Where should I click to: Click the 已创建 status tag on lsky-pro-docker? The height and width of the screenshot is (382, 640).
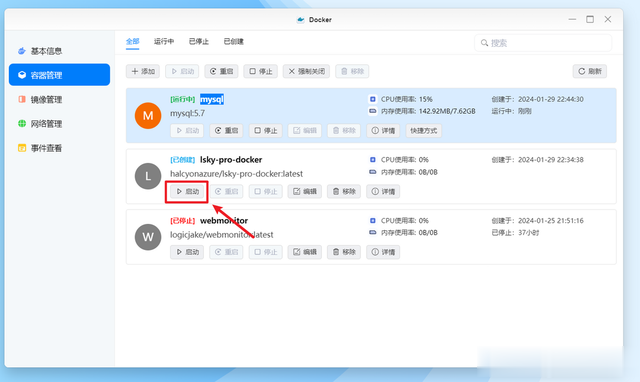point(182,160)
